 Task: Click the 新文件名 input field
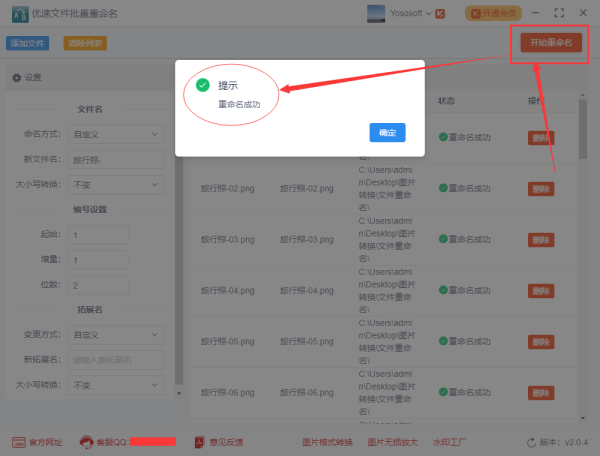116,160
